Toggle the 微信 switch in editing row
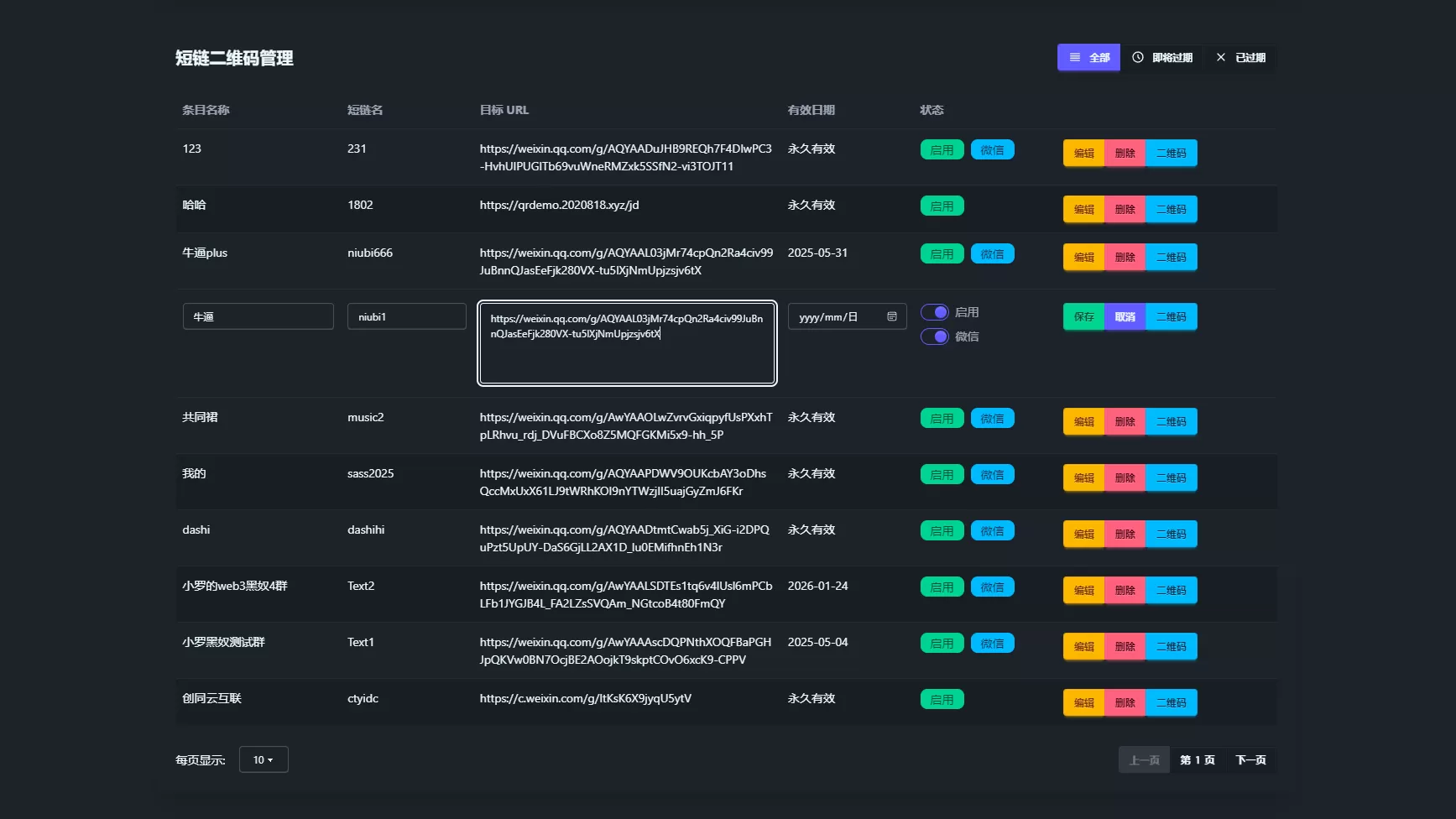This screenshot has height=819, width=1456. pos(935,336)
